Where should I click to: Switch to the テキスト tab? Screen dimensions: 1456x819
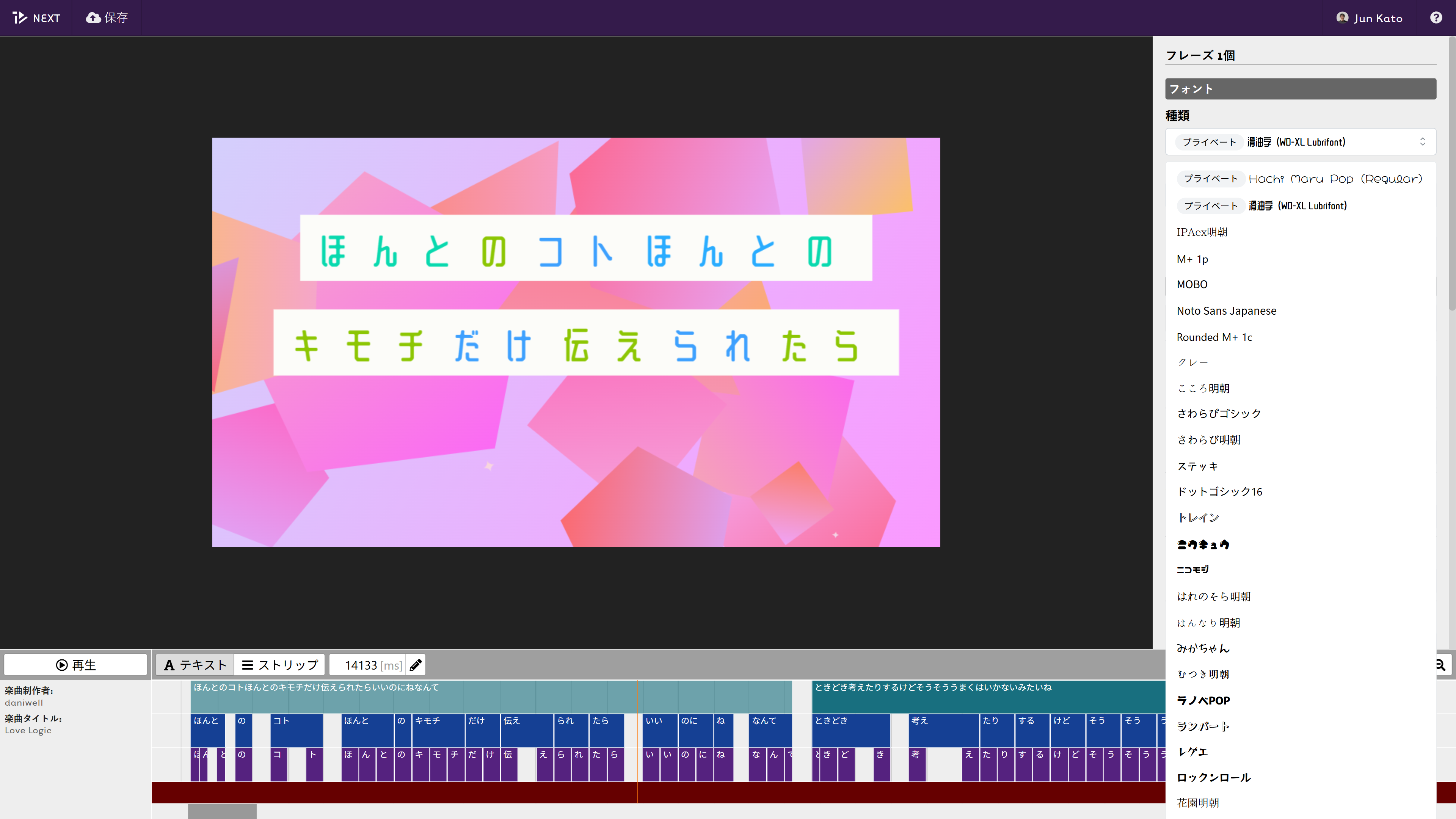tap(195, 665)
